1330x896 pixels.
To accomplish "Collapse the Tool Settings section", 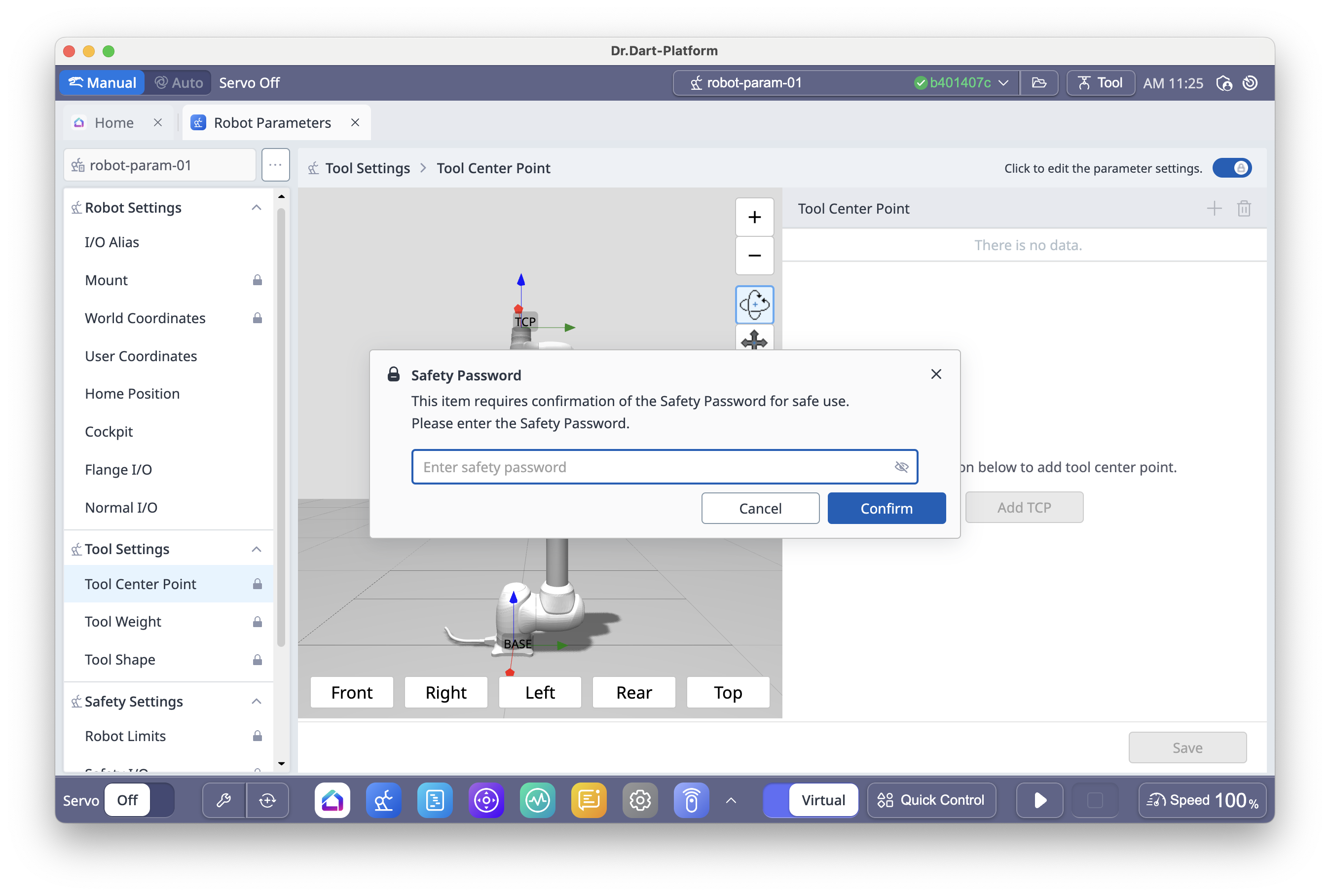I will [x=257, y=549].
